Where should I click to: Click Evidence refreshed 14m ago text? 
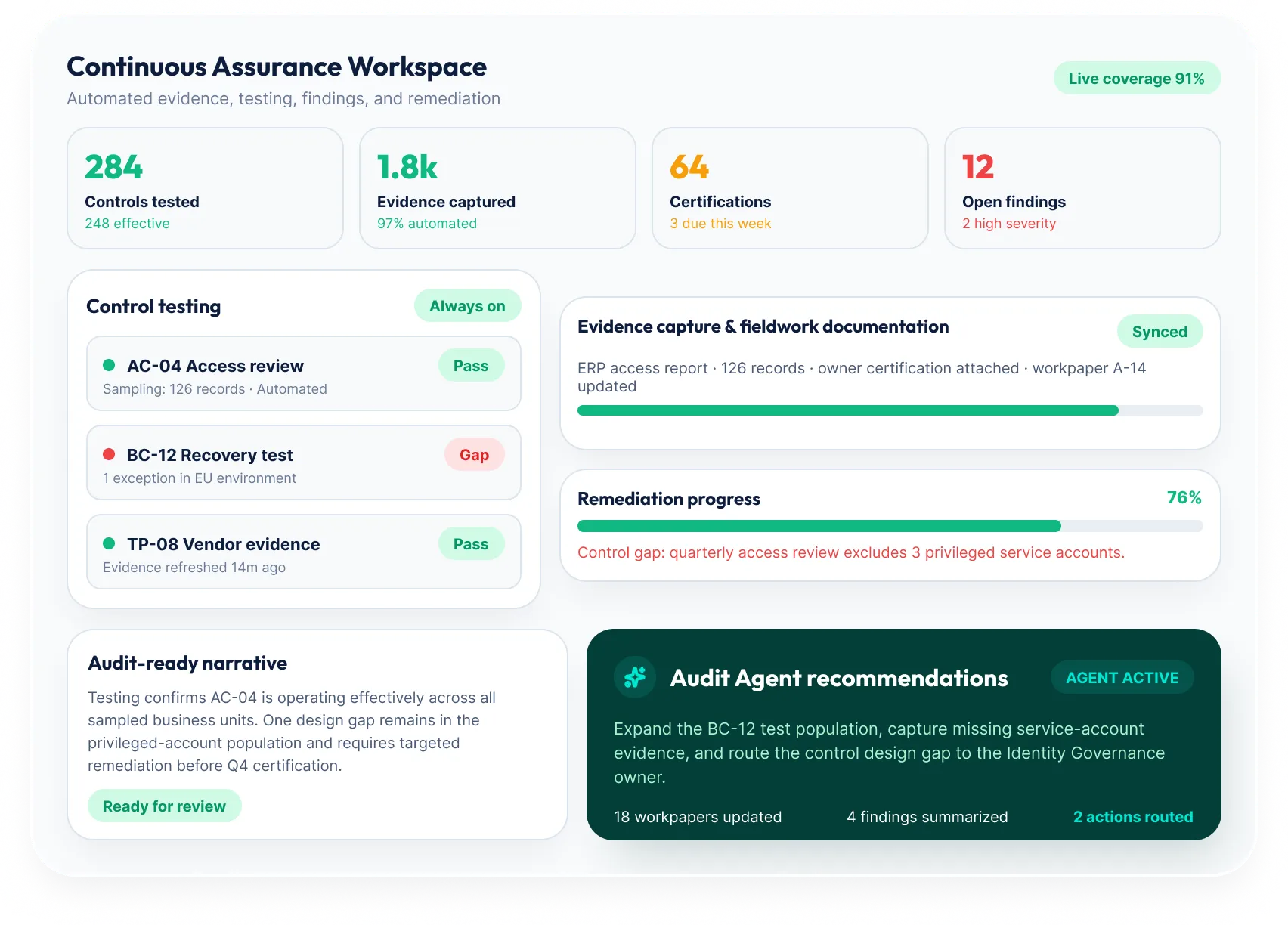194,568
